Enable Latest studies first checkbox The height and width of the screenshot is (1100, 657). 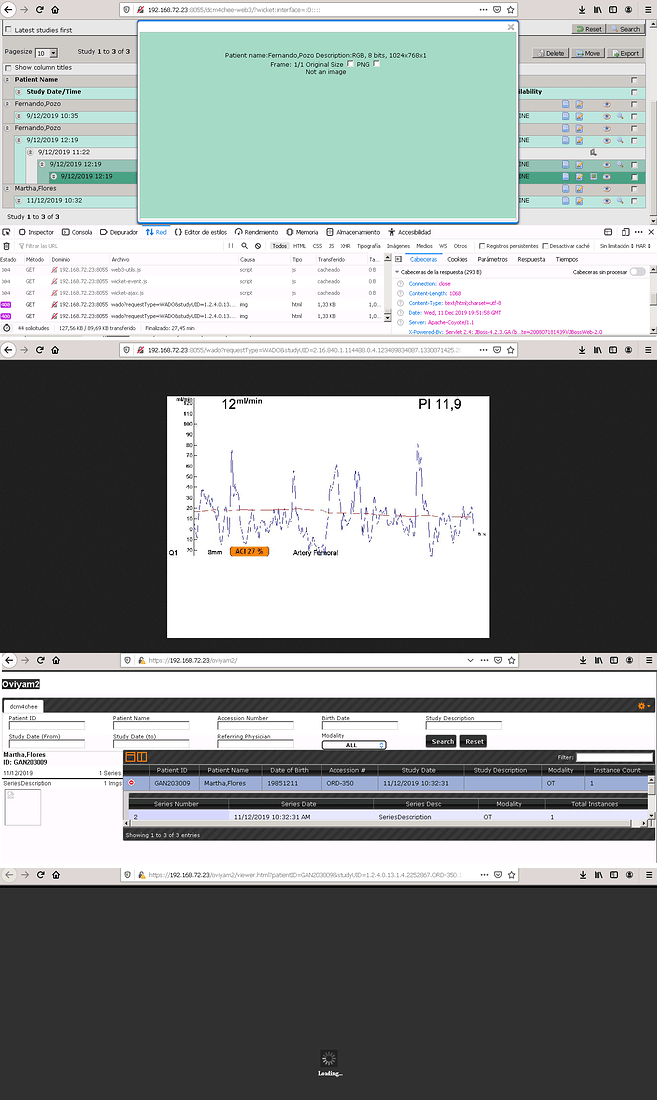point(8,30)
